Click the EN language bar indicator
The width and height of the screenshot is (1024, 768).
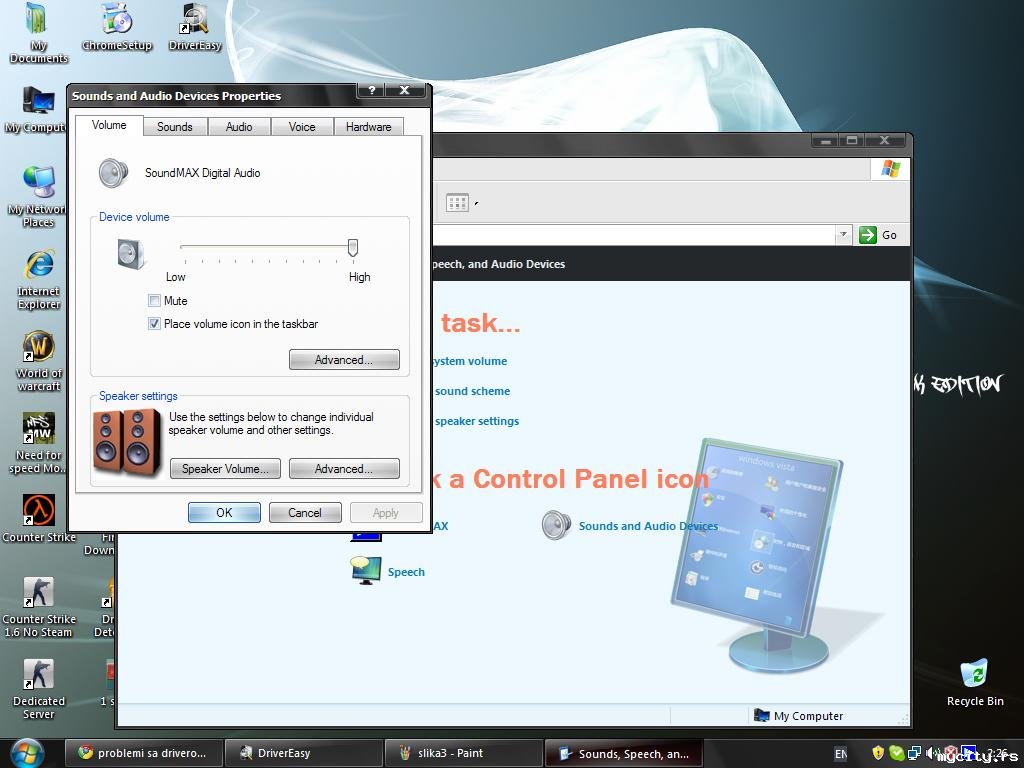(841, 754)
